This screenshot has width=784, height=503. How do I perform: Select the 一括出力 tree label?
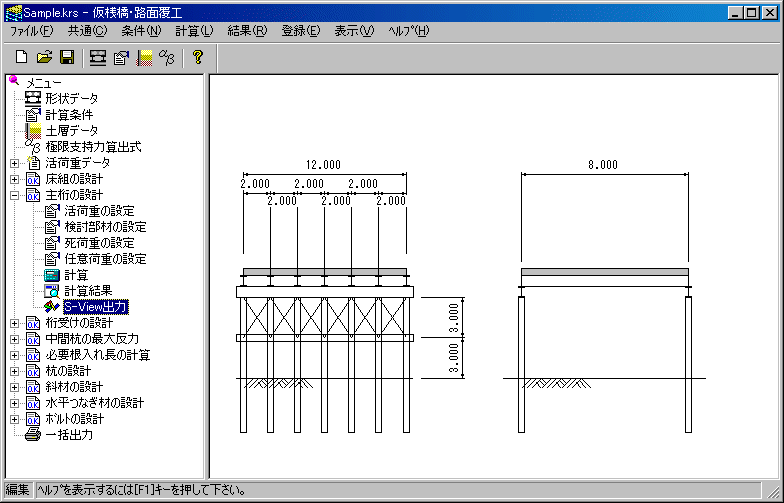69,434
